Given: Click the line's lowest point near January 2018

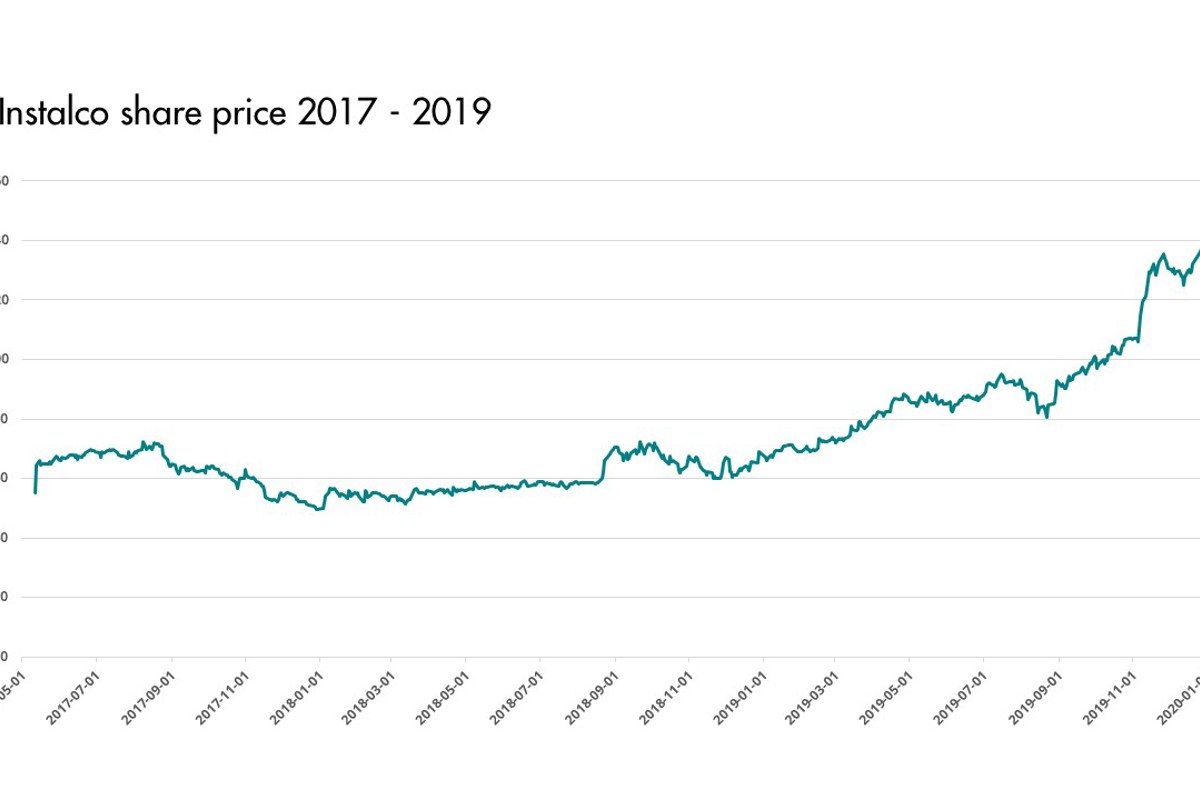Looking at the screenshot, I should click(x=319, y=509).
